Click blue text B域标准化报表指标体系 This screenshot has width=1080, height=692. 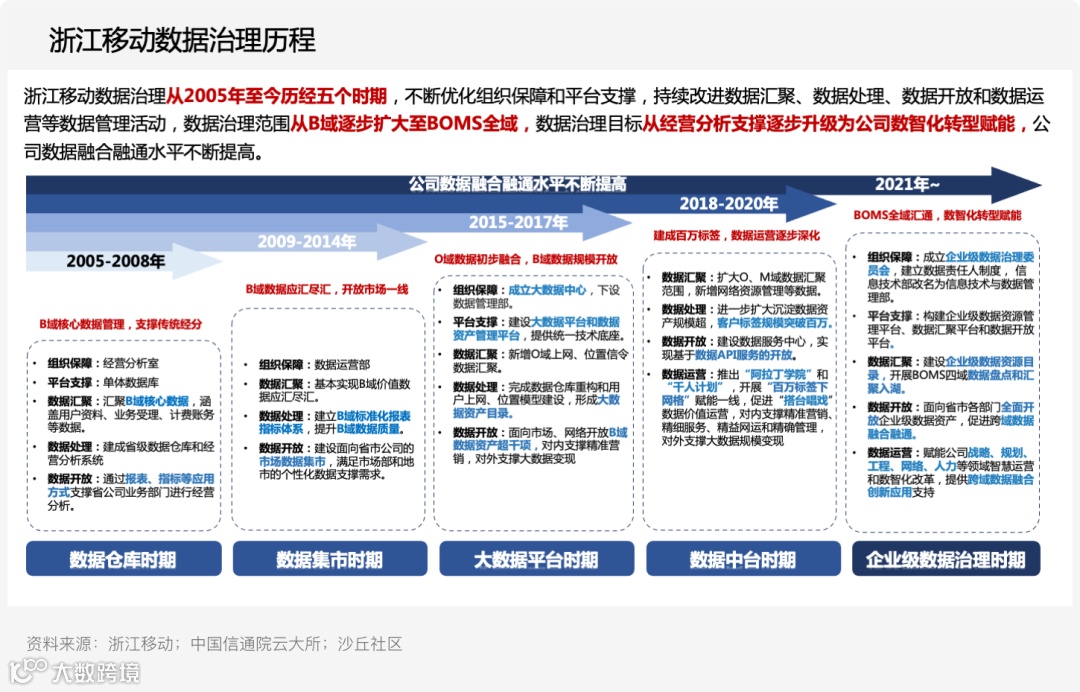click(x=335, y=422)
